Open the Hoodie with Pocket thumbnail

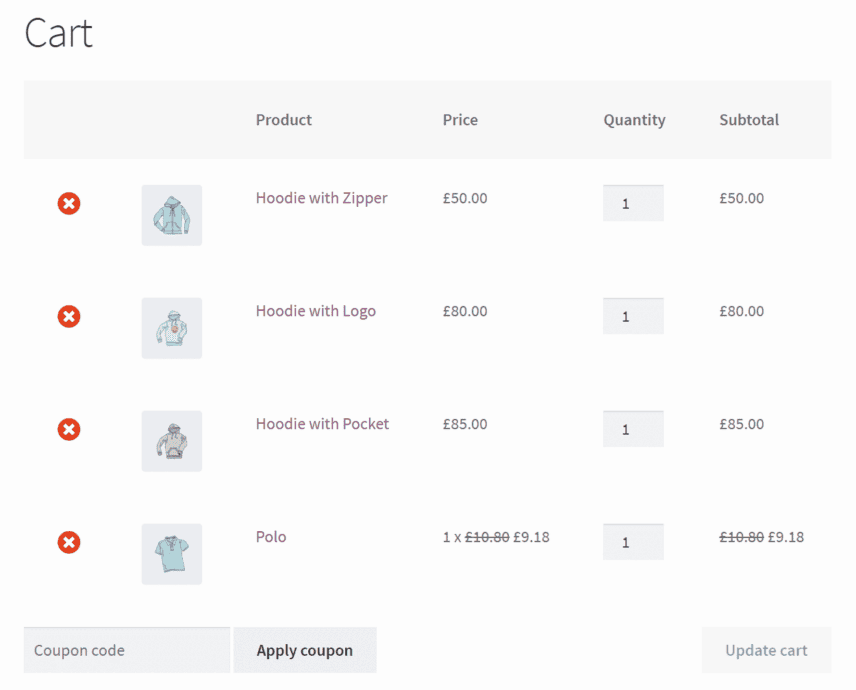pyautogui.click(x=171, y=440)
